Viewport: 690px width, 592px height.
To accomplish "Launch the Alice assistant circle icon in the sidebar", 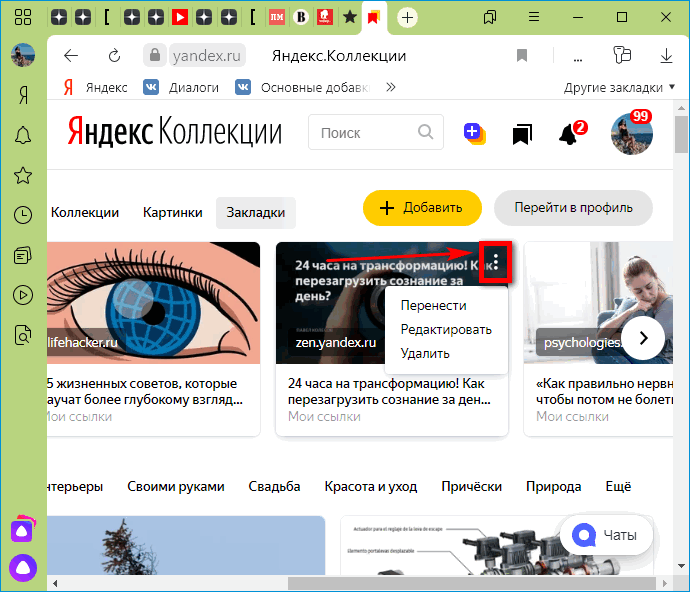I will pos(23,568).
